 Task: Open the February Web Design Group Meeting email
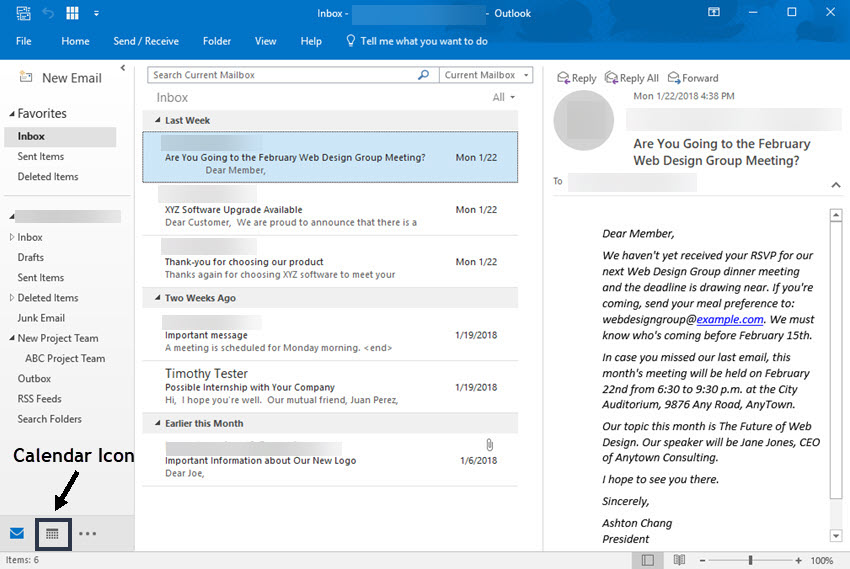click(x=330, y=157)
